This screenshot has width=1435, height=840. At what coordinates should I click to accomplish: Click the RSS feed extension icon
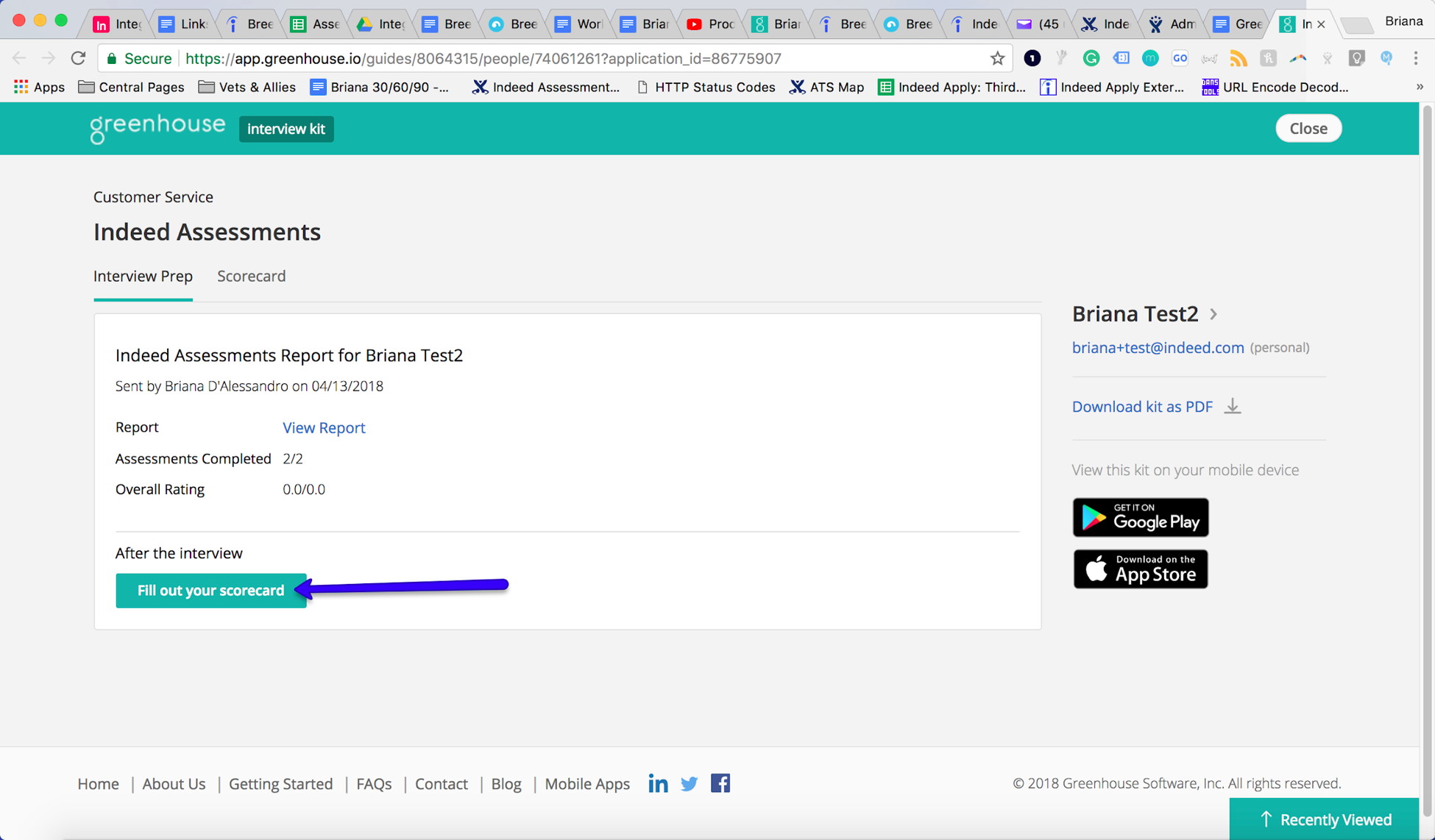(1239, 58)
